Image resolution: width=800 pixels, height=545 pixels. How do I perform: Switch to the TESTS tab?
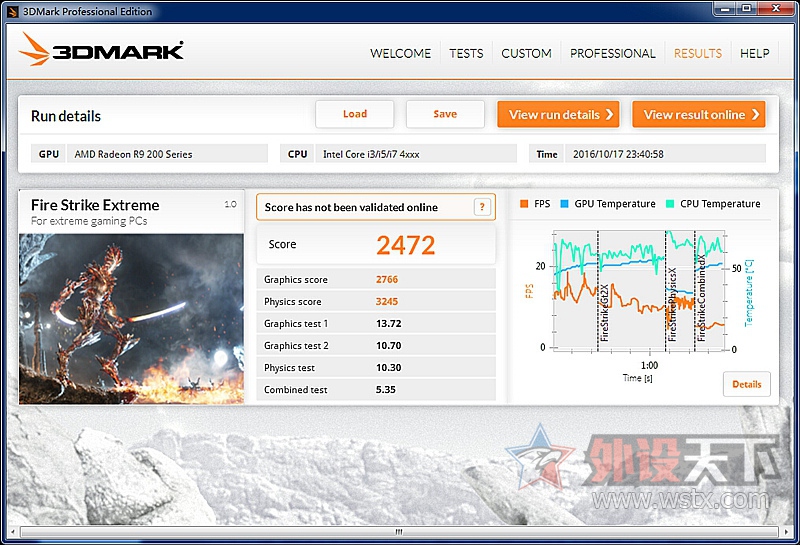tap(466, 53)
